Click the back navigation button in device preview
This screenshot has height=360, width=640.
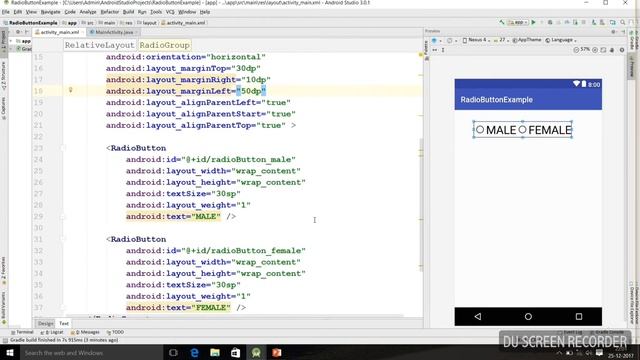[478, 316]
